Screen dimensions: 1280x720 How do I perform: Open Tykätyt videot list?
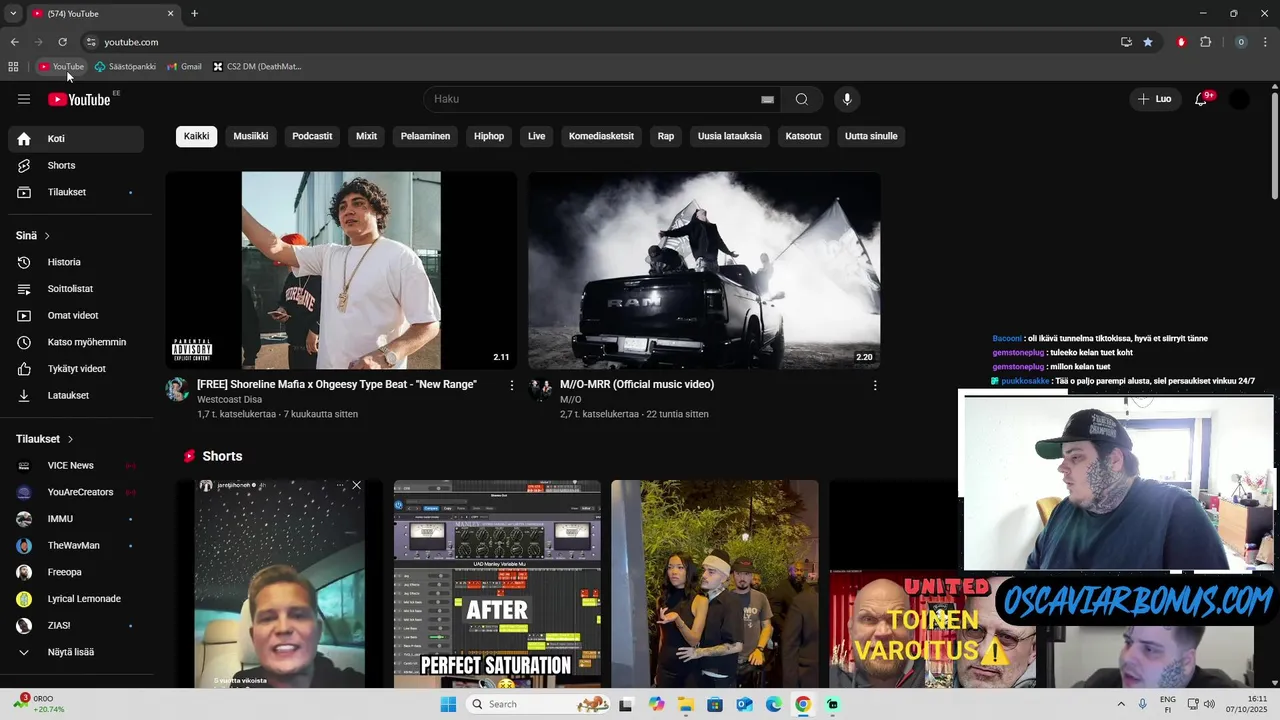click(76, 369)
